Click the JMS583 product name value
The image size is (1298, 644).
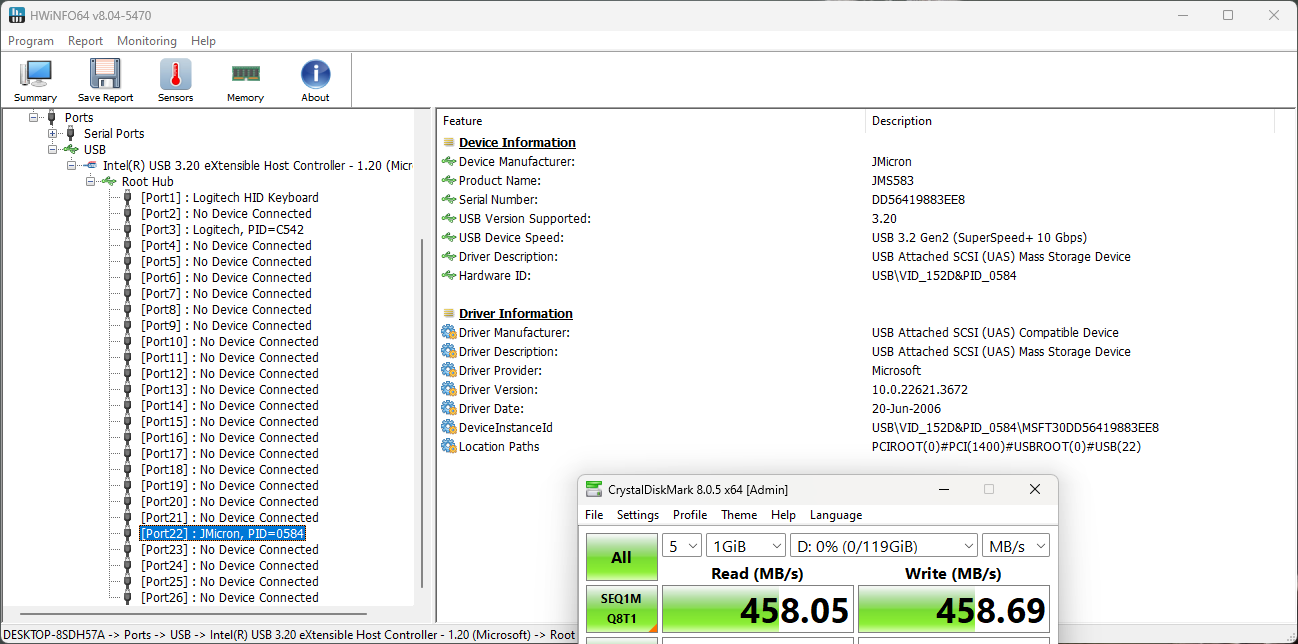click(x=892, y=181)
